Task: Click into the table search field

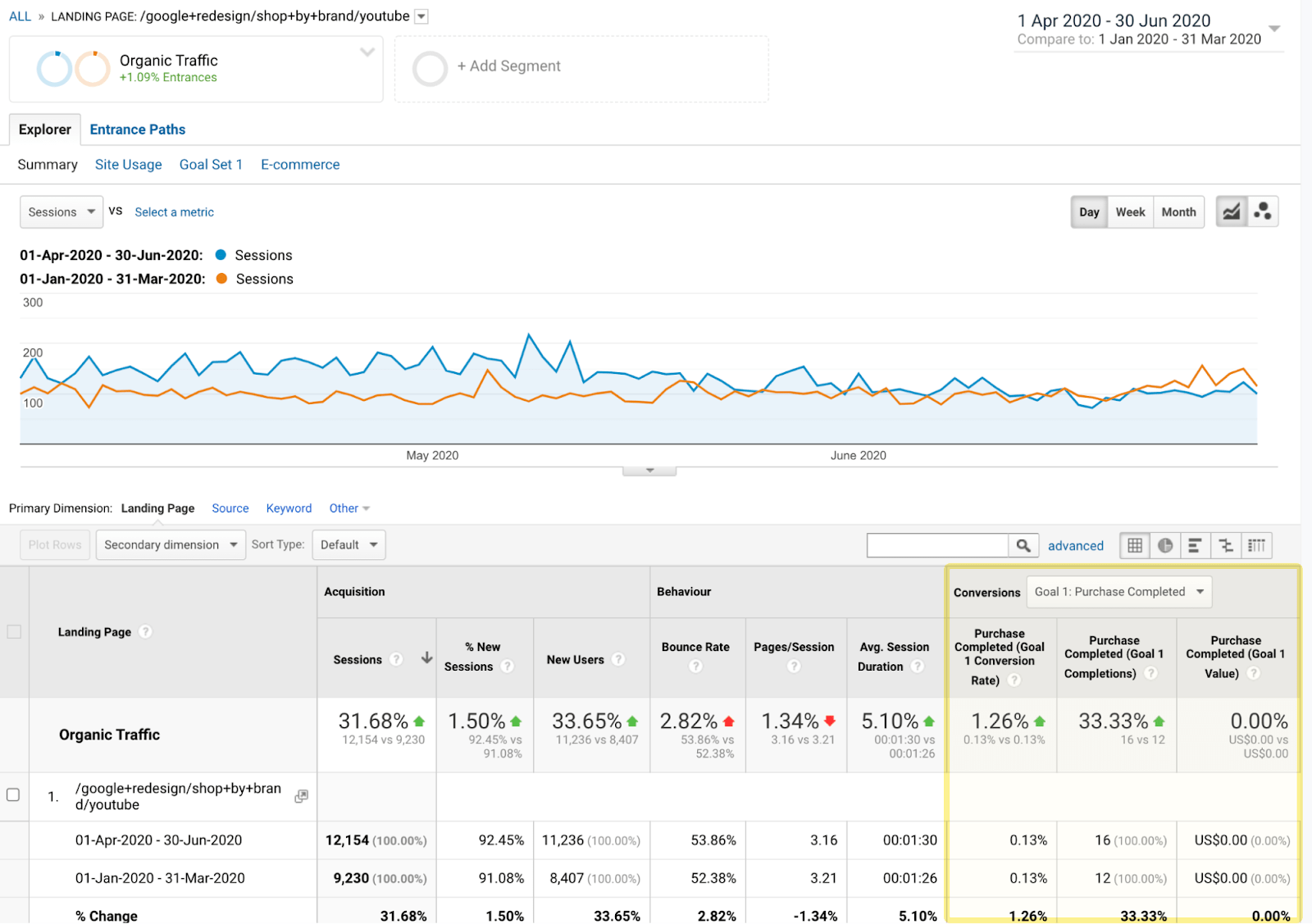Action: tap(937, 545)
